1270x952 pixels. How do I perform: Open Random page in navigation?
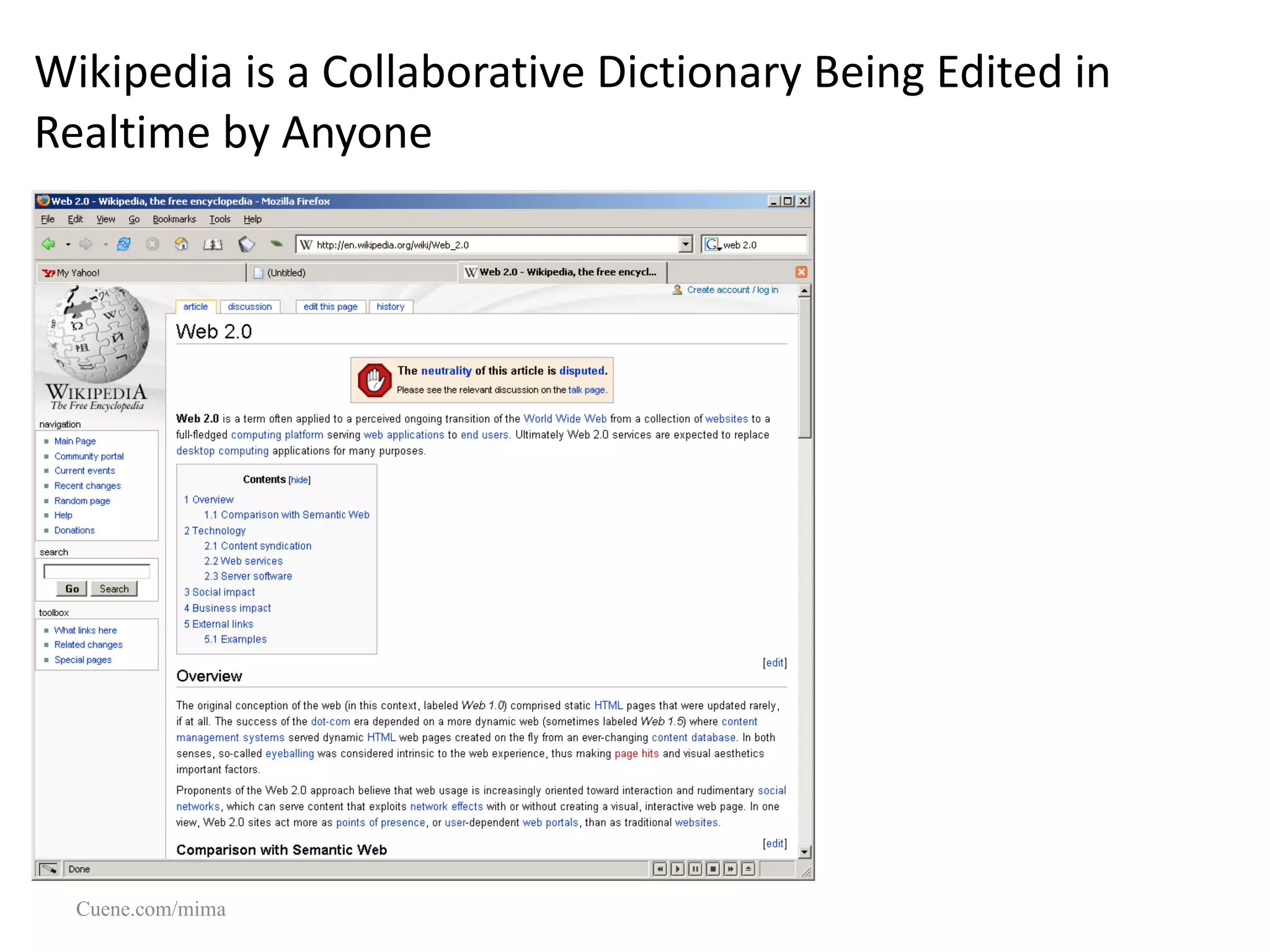pos(82,501)
